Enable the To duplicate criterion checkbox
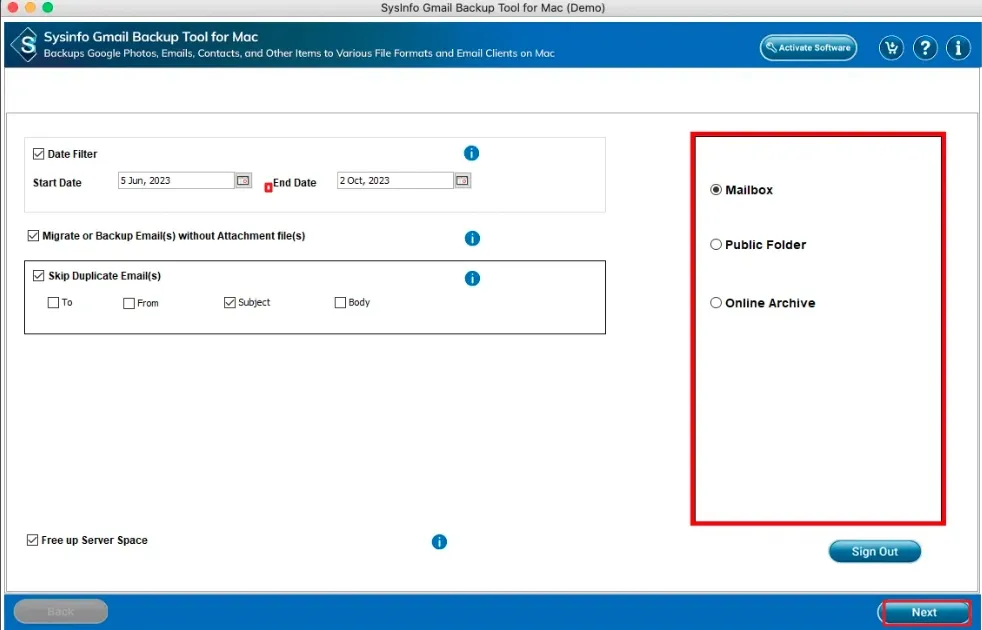The image size is (982, 630). click(x=53, y=302)
